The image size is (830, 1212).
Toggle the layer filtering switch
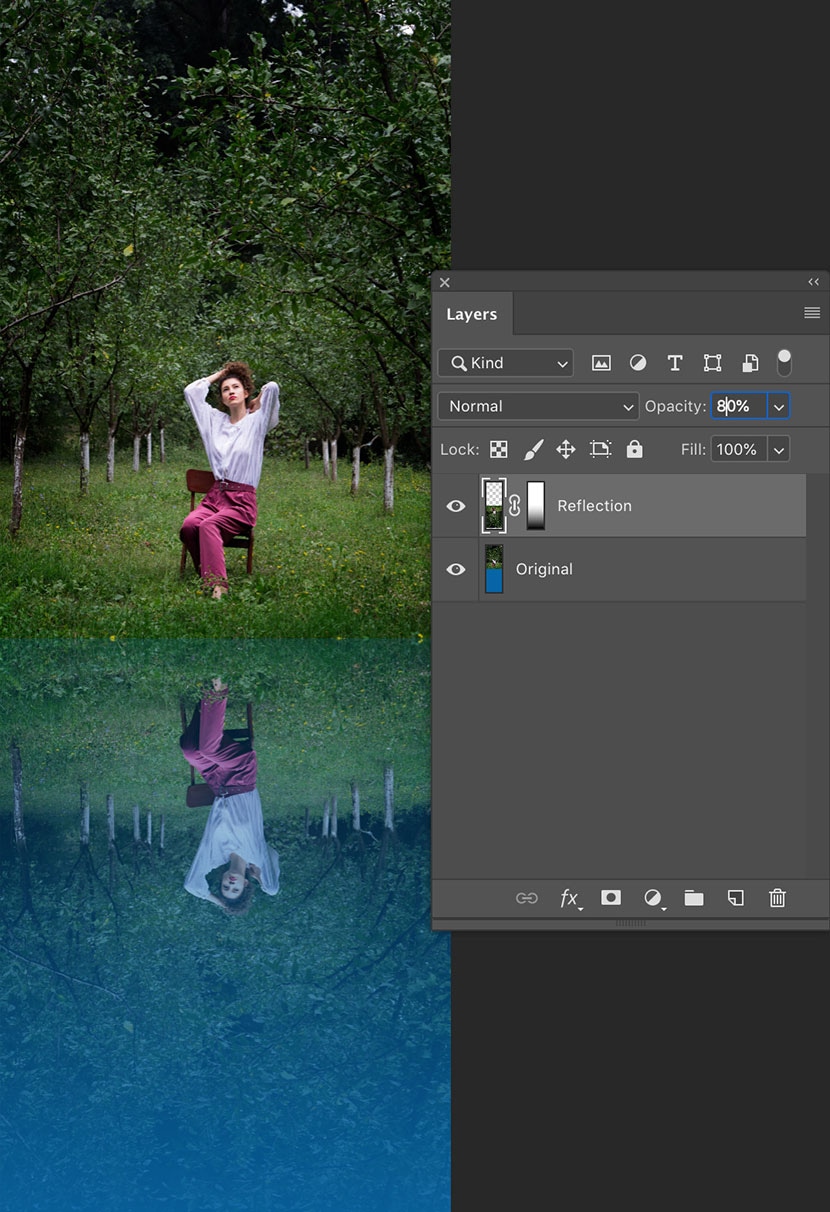[784, 362]
